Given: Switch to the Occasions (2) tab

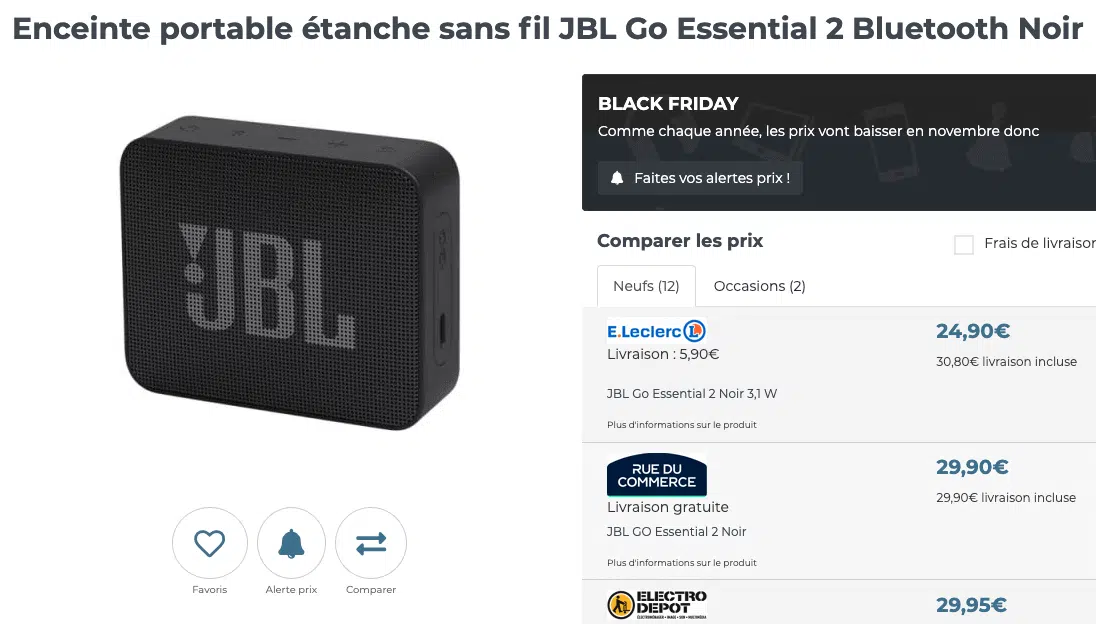Looking at the screenshot, I should coord(758,286).
